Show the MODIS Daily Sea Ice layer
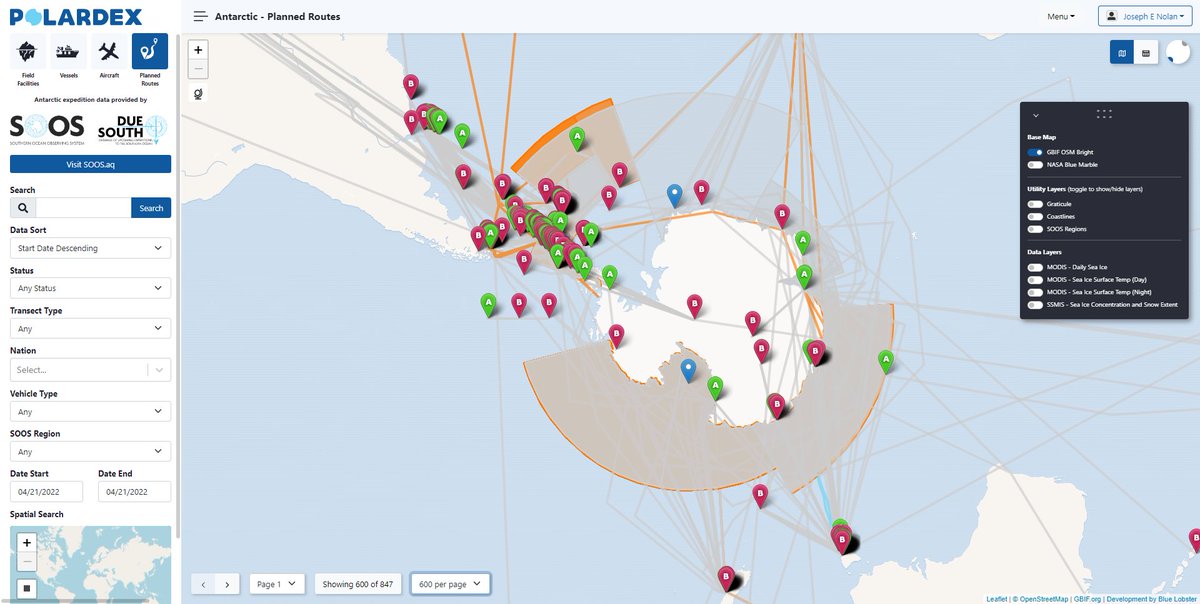1200x604 pixels. click(x=1034, y=265)
